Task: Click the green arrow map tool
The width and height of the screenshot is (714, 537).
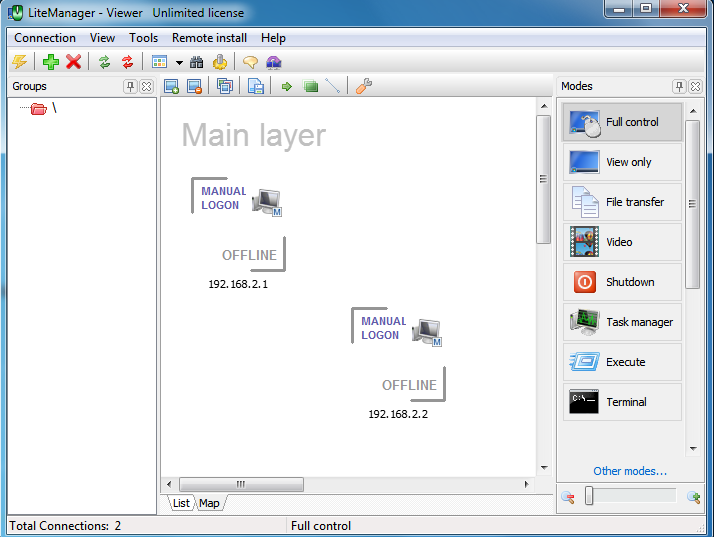Action: pos(287,86)
